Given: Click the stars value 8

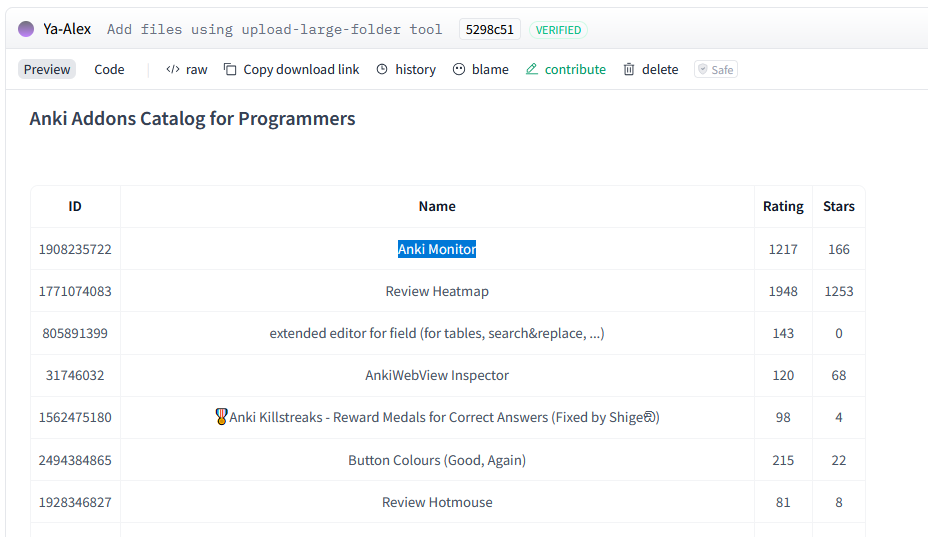Looking at the screenshot, I should click(x=839, y=502).
